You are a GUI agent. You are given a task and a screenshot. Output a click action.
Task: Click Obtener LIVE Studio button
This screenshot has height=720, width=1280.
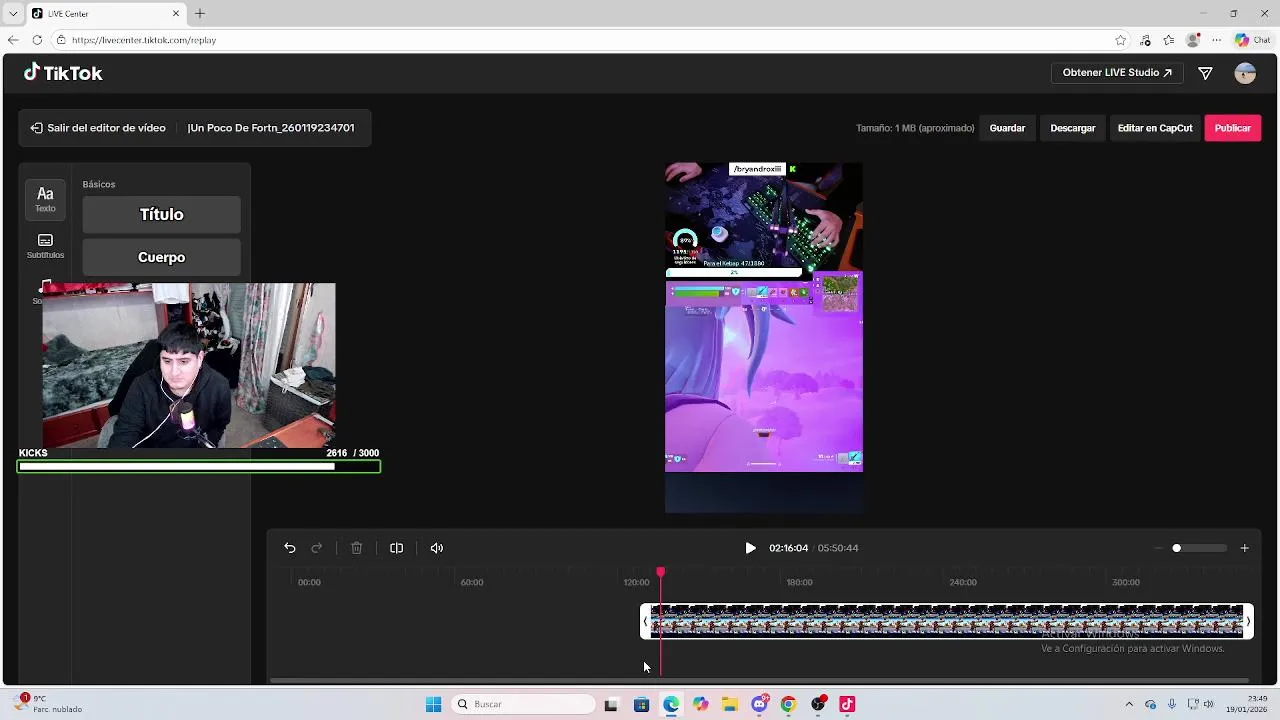(1117, 73)
